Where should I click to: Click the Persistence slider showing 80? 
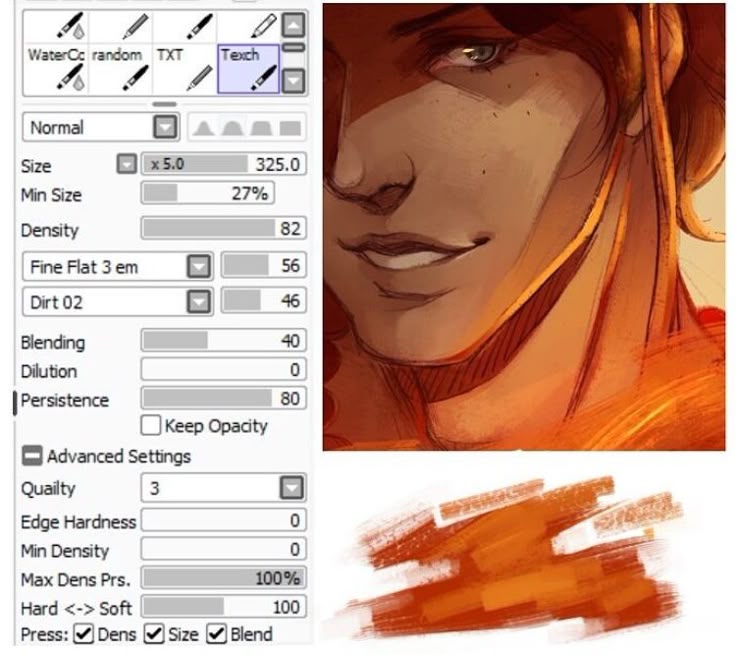(x=223, y=398)
